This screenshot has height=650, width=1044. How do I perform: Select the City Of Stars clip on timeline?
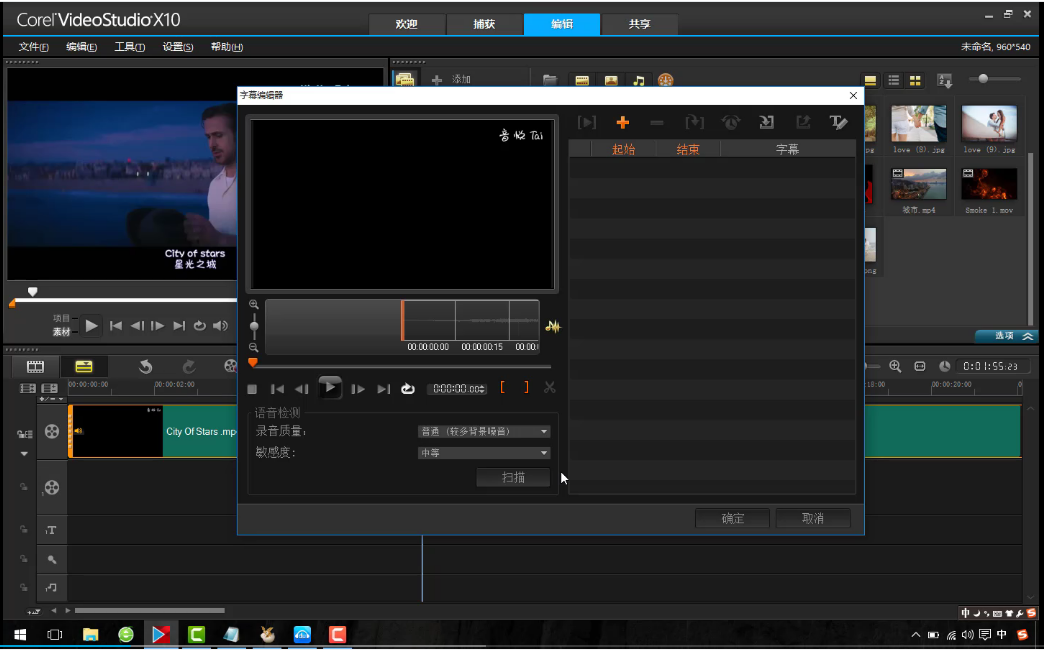click(x=154, y=432)
